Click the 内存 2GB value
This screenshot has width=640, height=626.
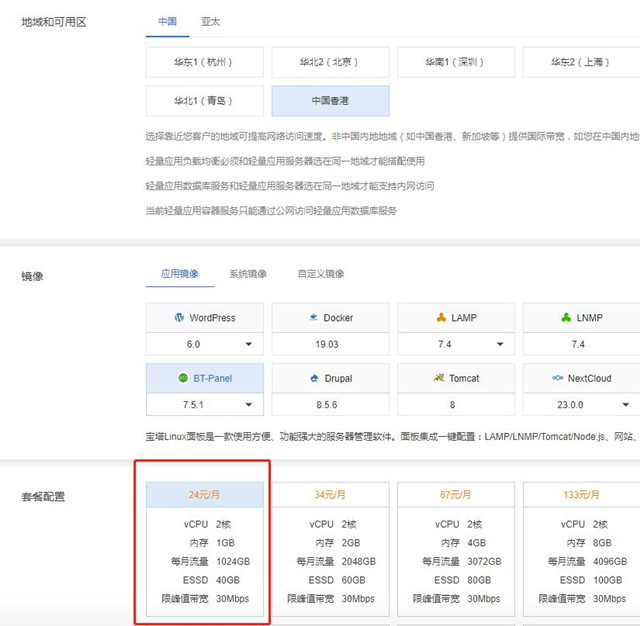pos(351,543)
